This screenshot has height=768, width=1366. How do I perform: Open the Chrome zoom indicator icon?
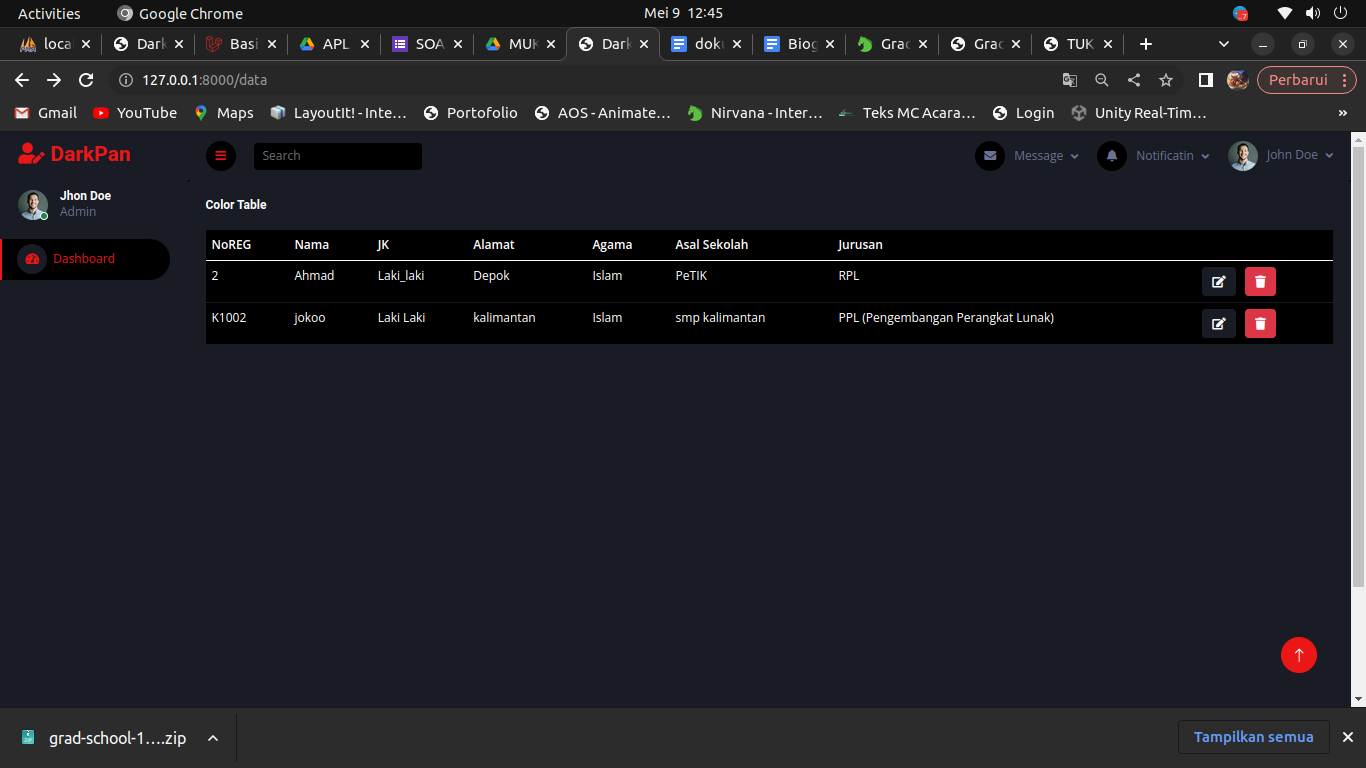coord(1102,80)
